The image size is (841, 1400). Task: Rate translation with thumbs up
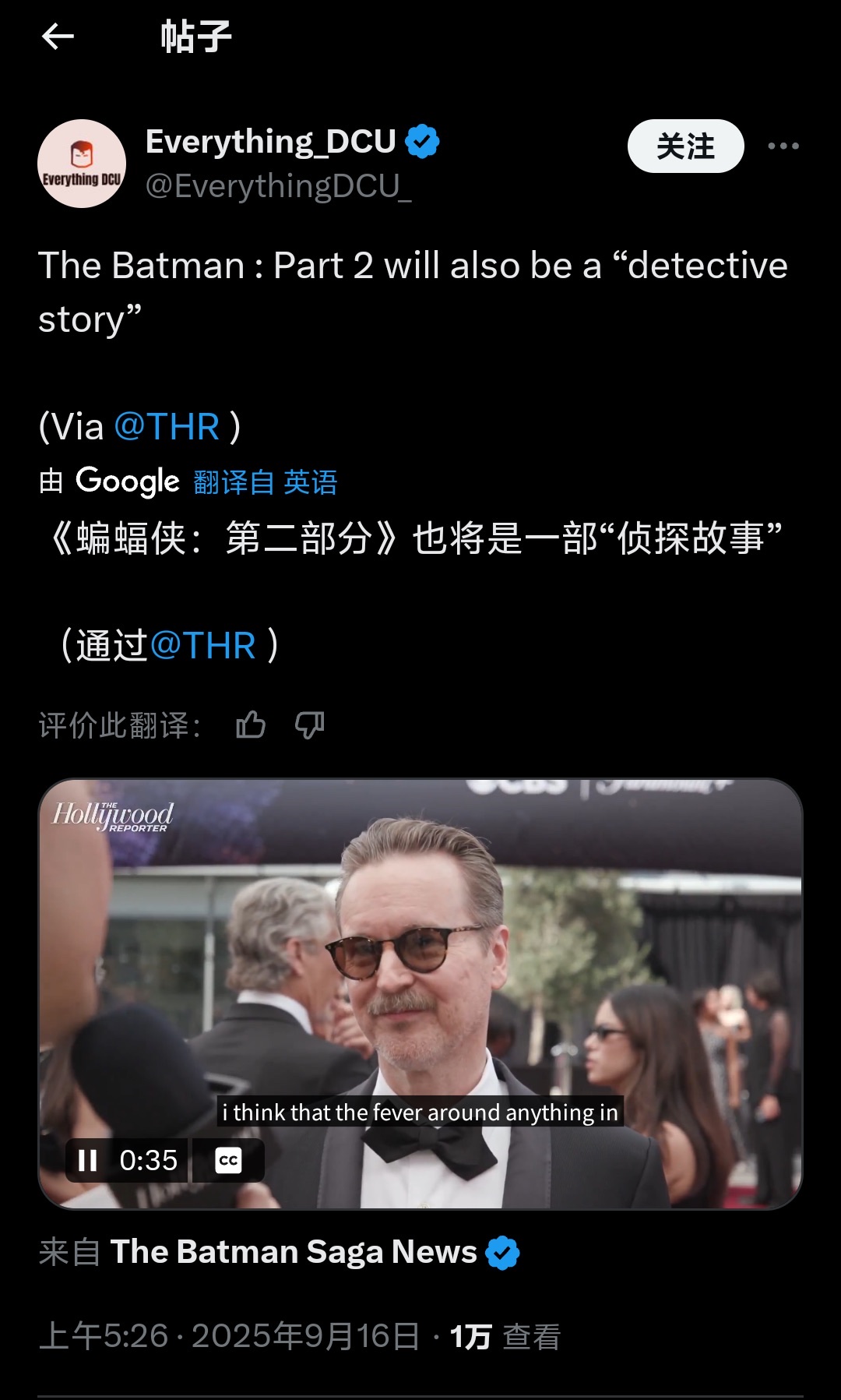[x=251, y=725]
